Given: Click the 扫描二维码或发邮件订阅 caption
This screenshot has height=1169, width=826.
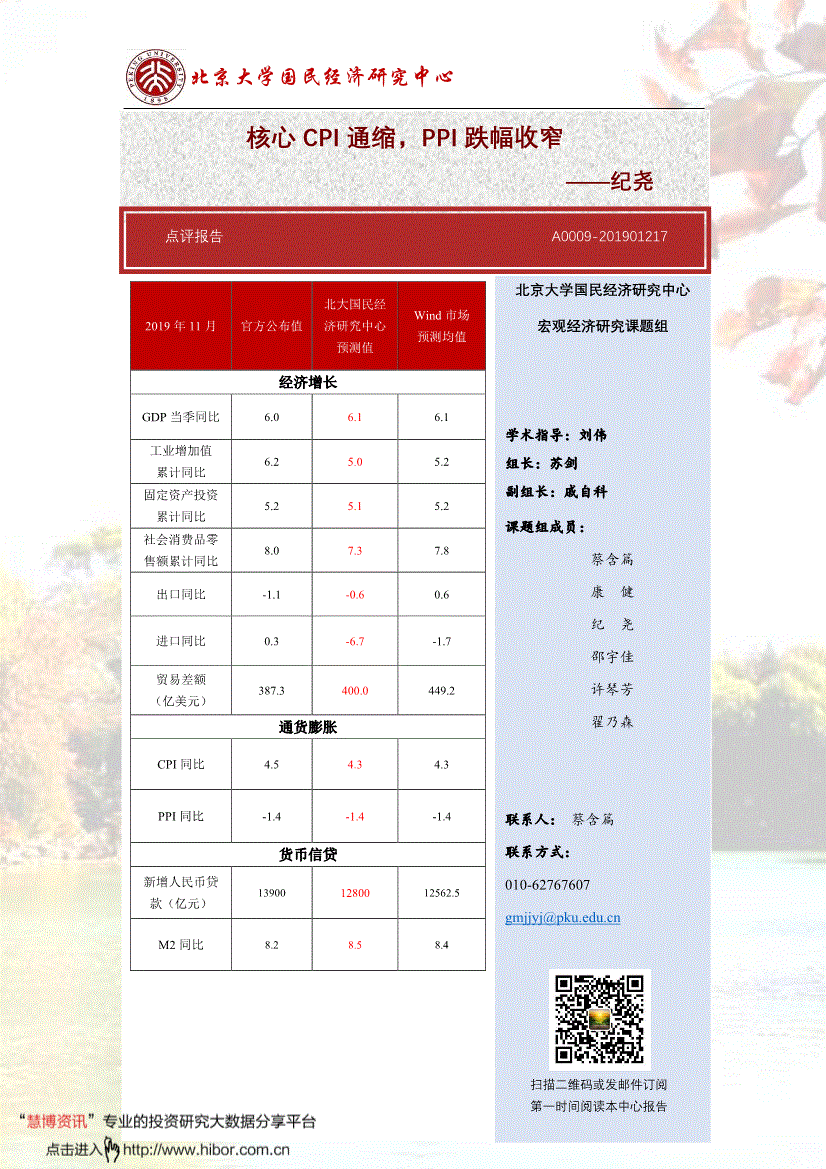Looking at the screenshot, I should pyautogui.click(x=599, y=1085).
